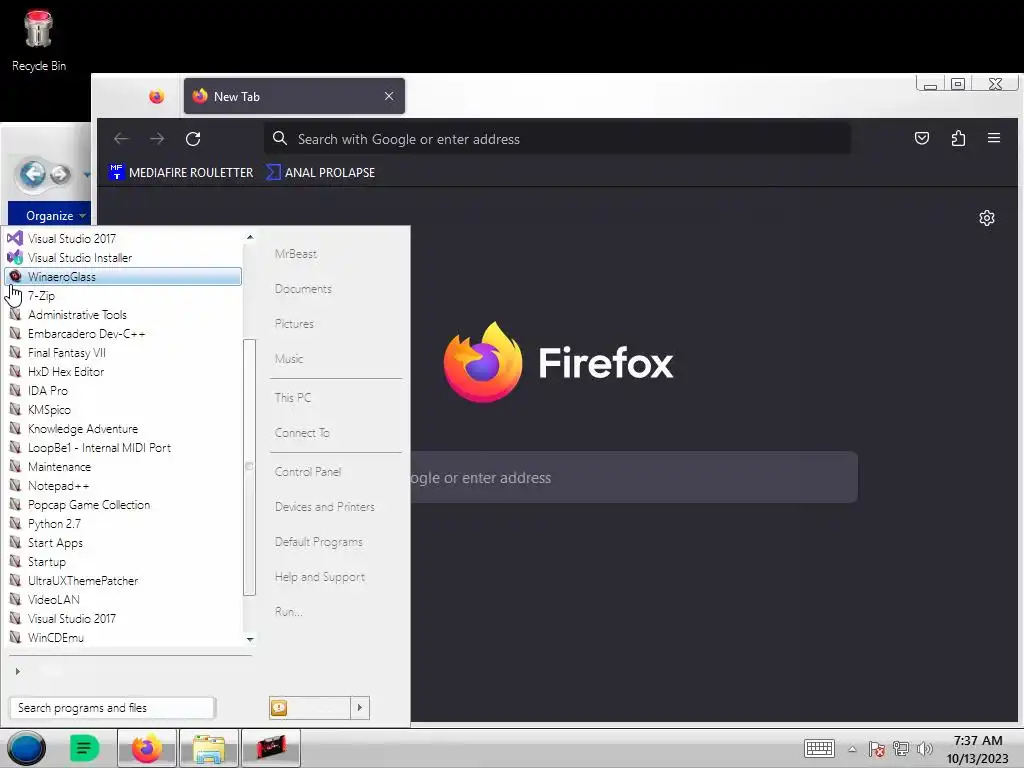Expand the Maintenance folder
This screenshot has width=1024, height=768.
(123, 466)
